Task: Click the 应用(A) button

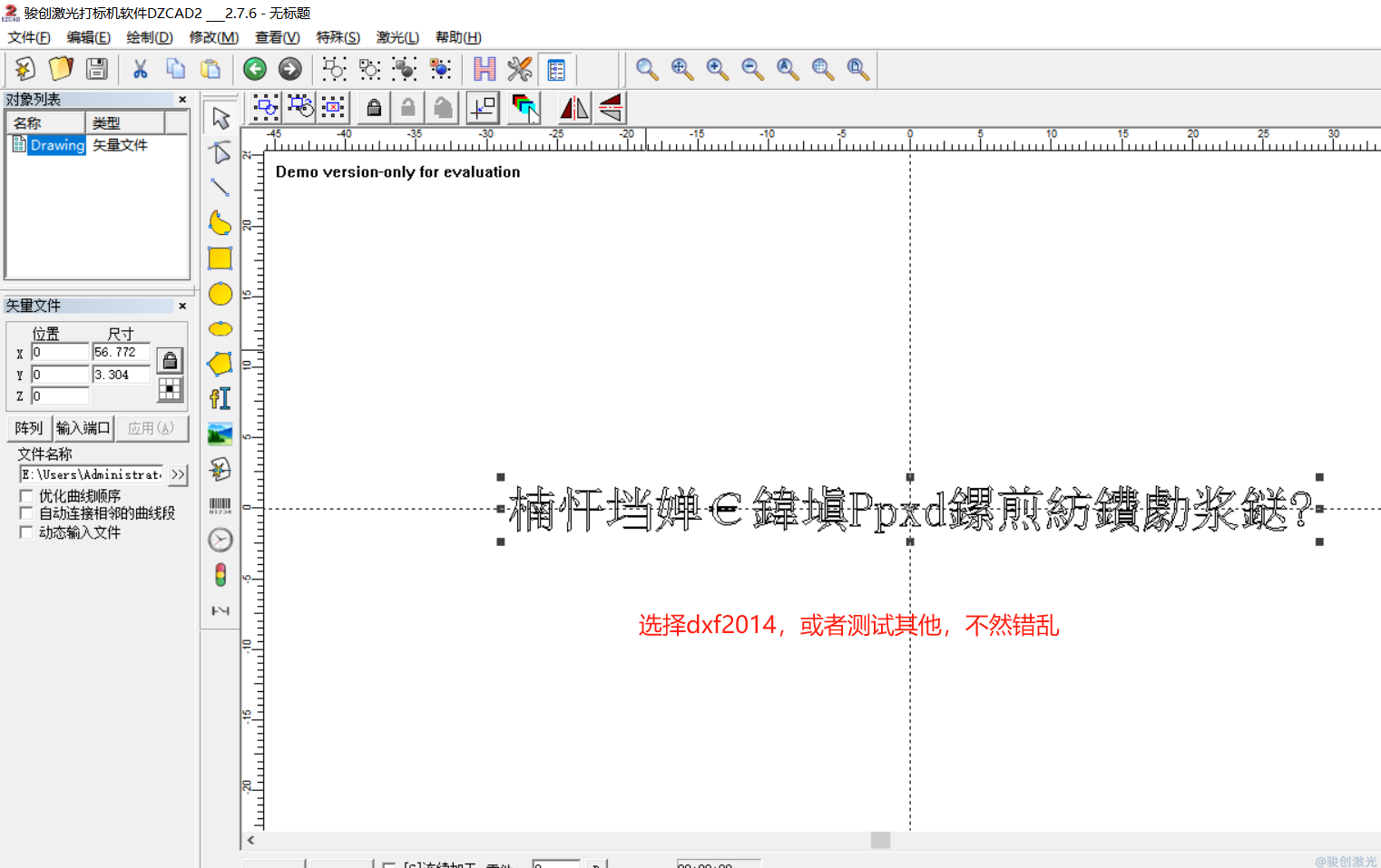Action: [152, 428]
